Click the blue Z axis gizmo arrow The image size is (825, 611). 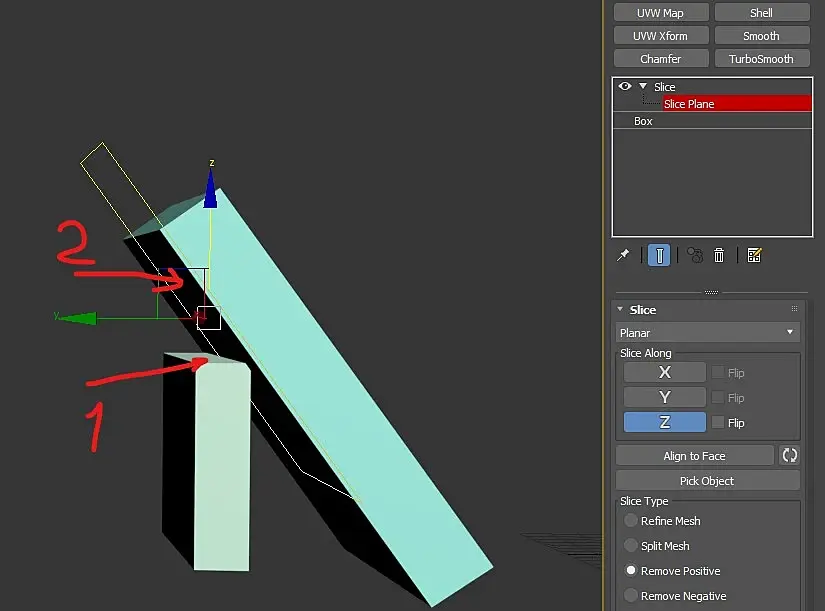(210, 191)
